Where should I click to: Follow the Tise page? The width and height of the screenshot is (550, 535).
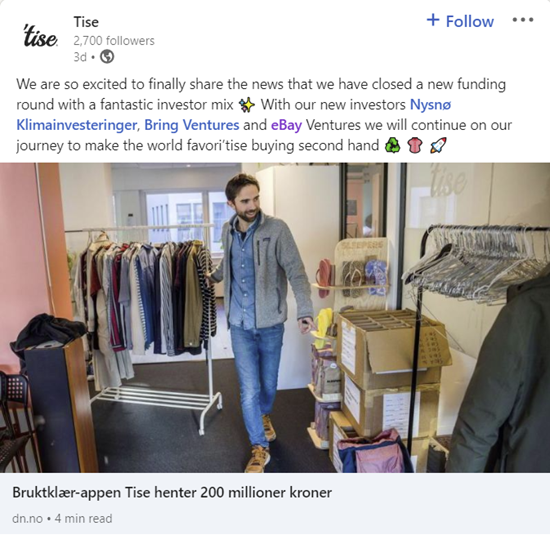460,21
